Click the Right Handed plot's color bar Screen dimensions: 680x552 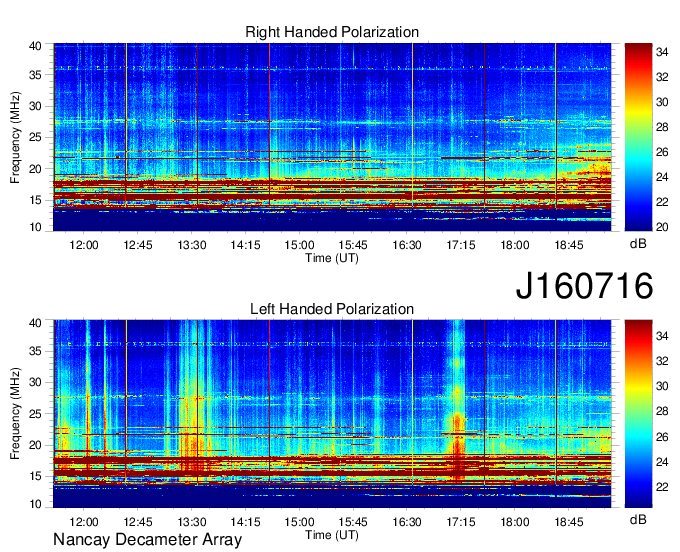click(638, 137)
